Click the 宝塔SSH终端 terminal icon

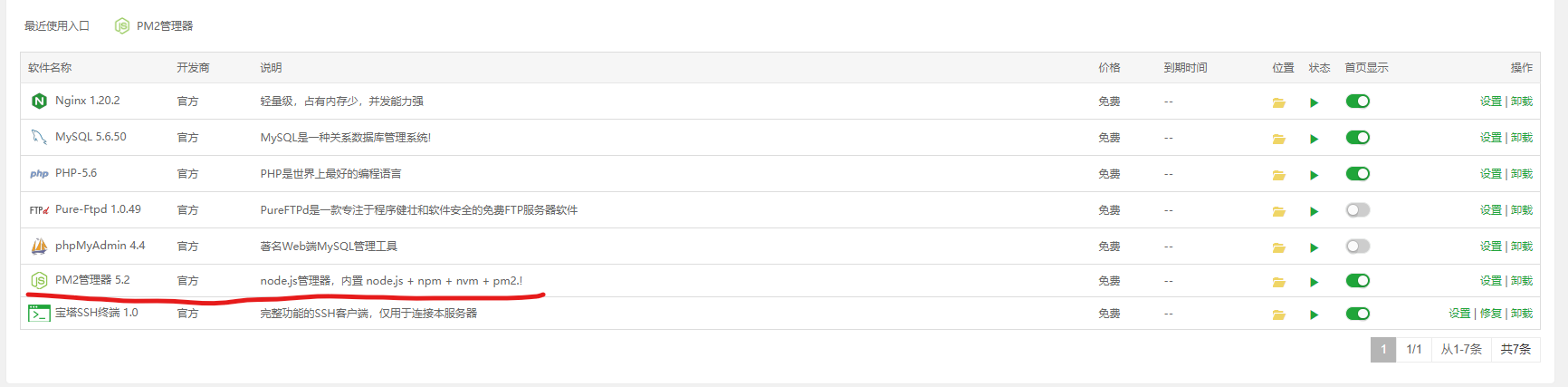point(39,314)
